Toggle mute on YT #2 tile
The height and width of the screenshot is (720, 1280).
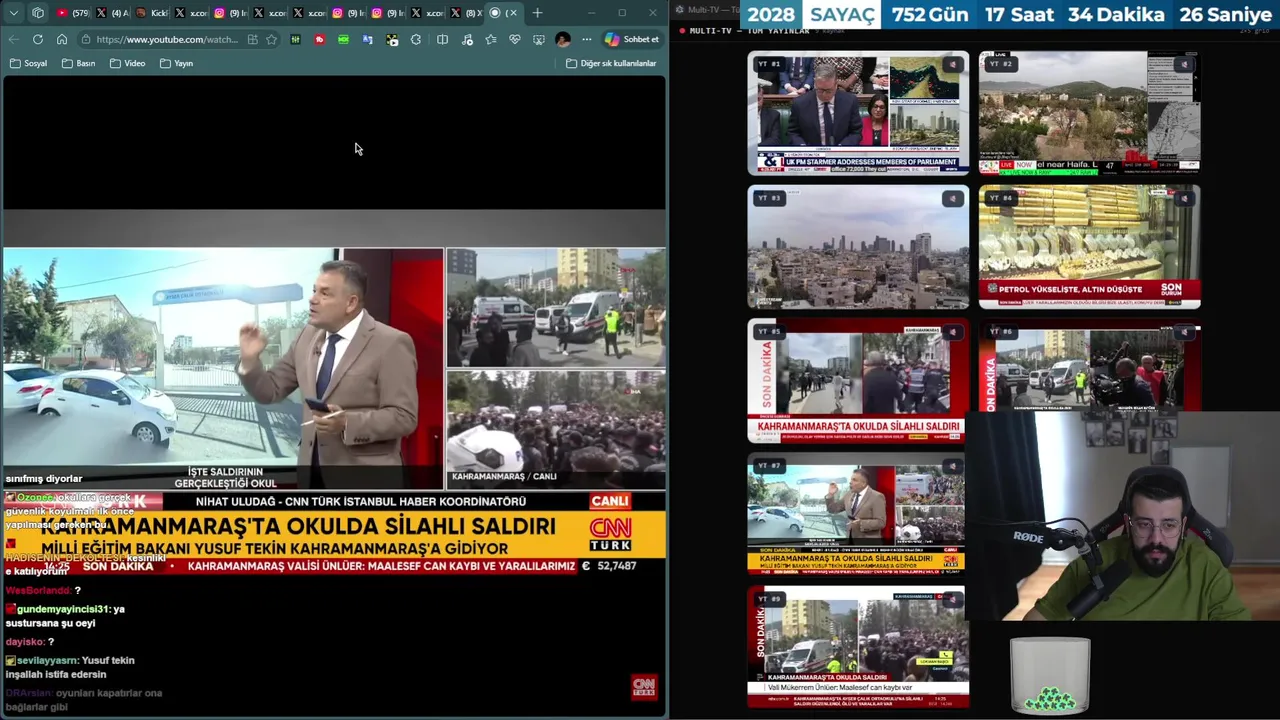click(x=1183, y=65)
